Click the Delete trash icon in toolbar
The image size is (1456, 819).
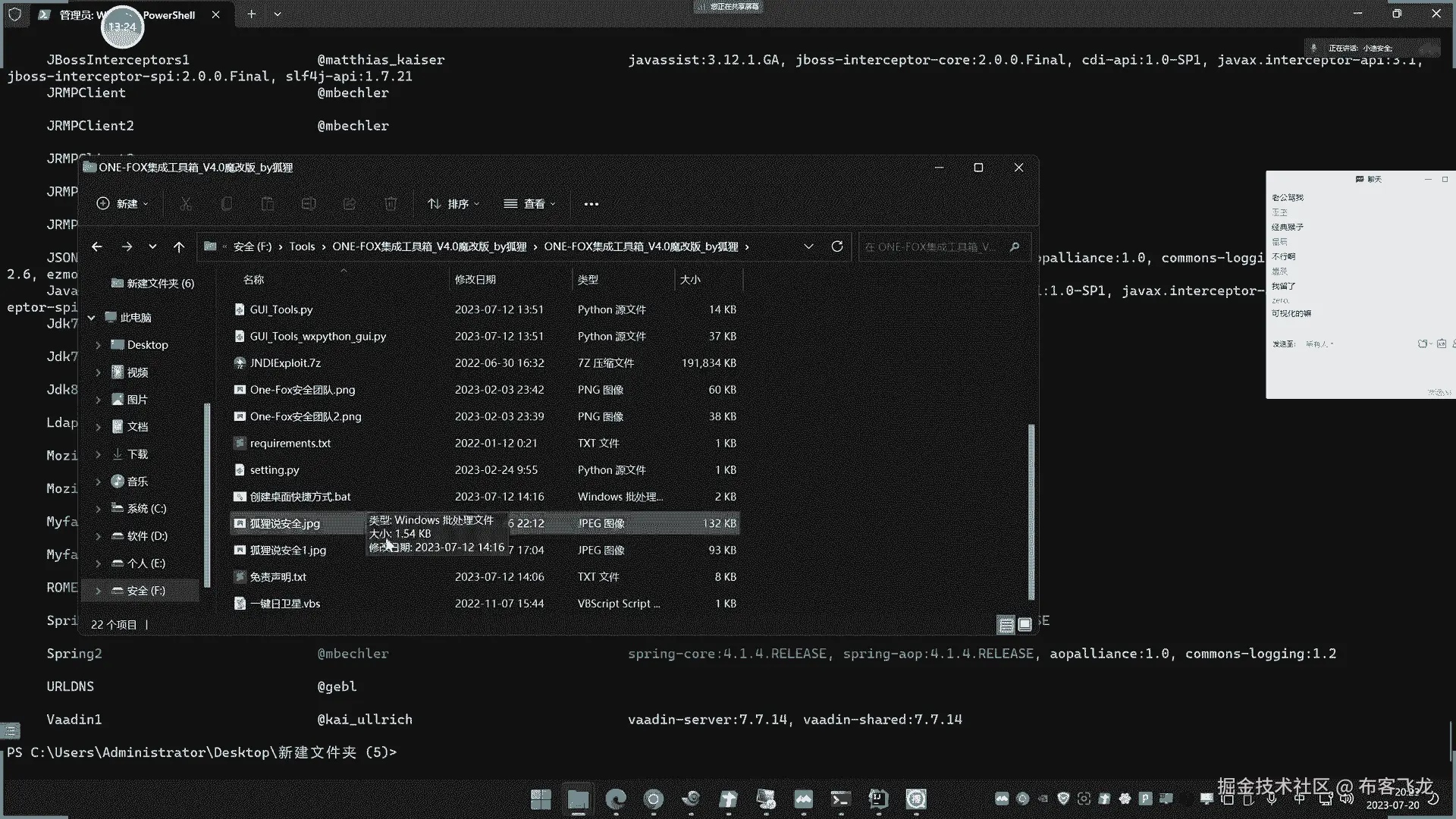click(391, 204)
